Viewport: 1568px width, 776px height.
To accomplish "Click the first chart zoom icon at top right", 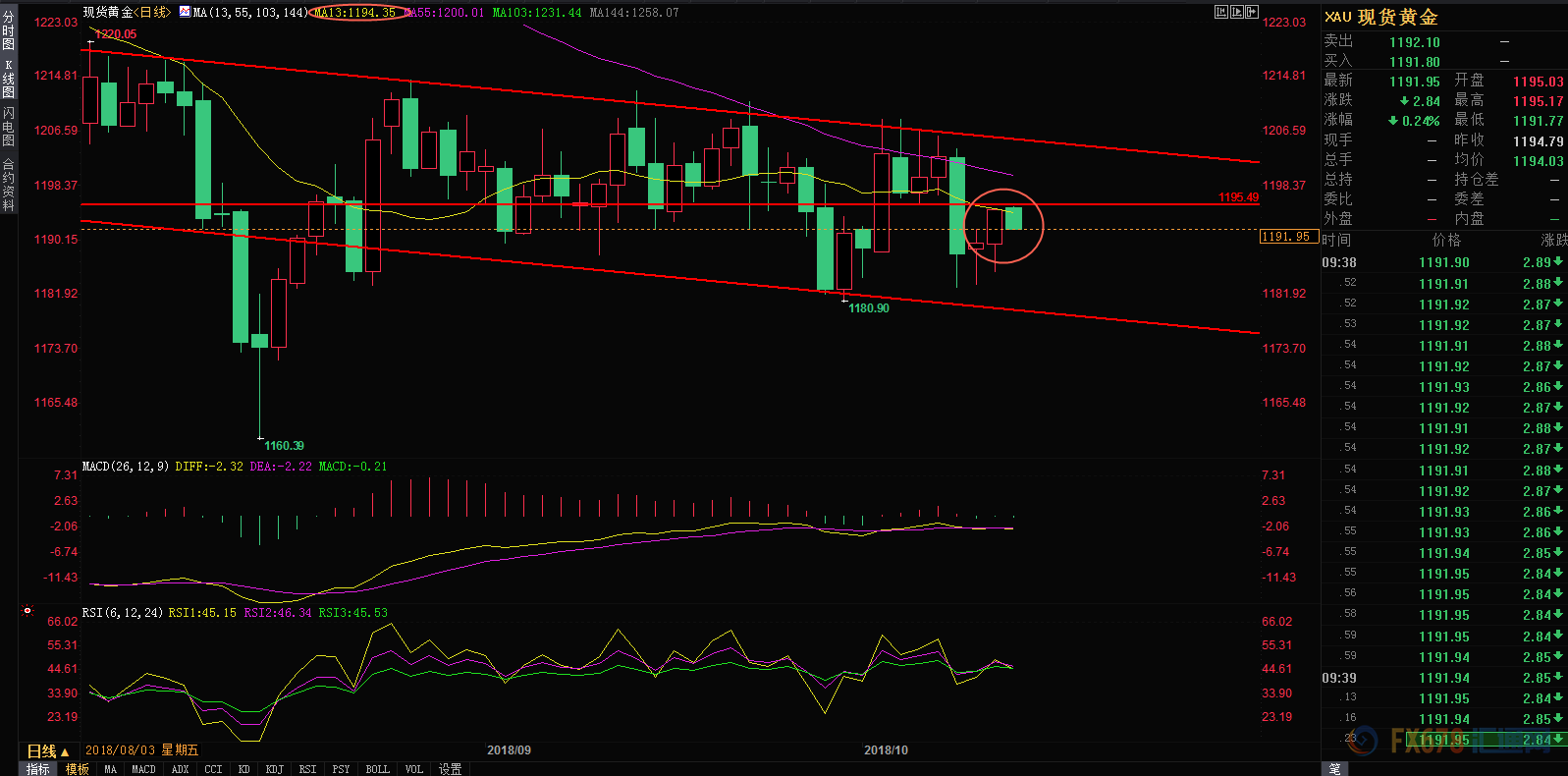I will 1221,12.
